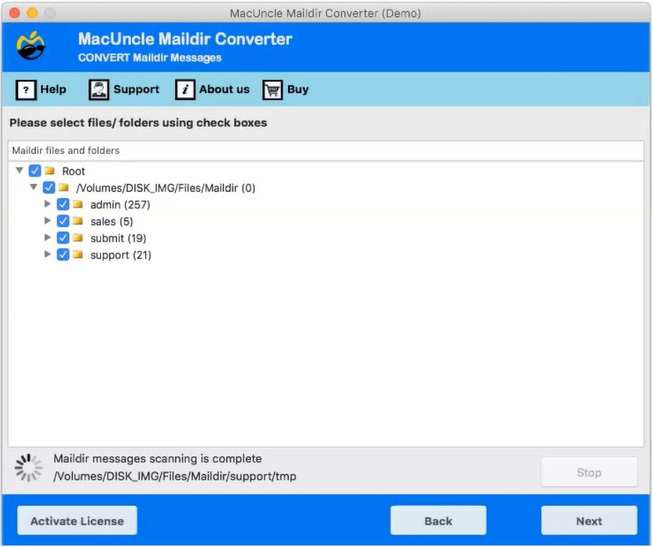The image size is (653, 547).
Task: Click the Back button
Action: [438, 521]
